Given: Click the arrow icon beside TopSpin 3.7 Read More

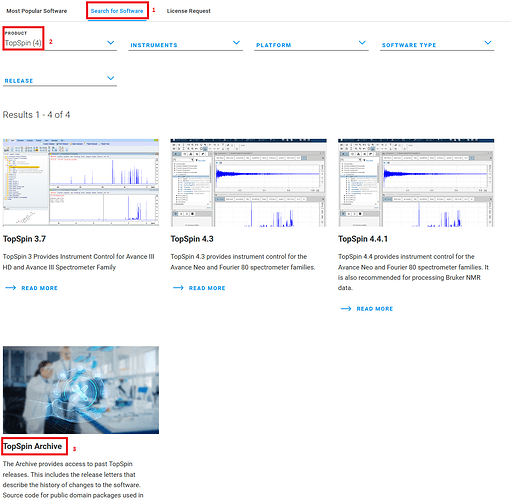Looking at the screenshot, I should pyautogui.click(x=11, y=288).
